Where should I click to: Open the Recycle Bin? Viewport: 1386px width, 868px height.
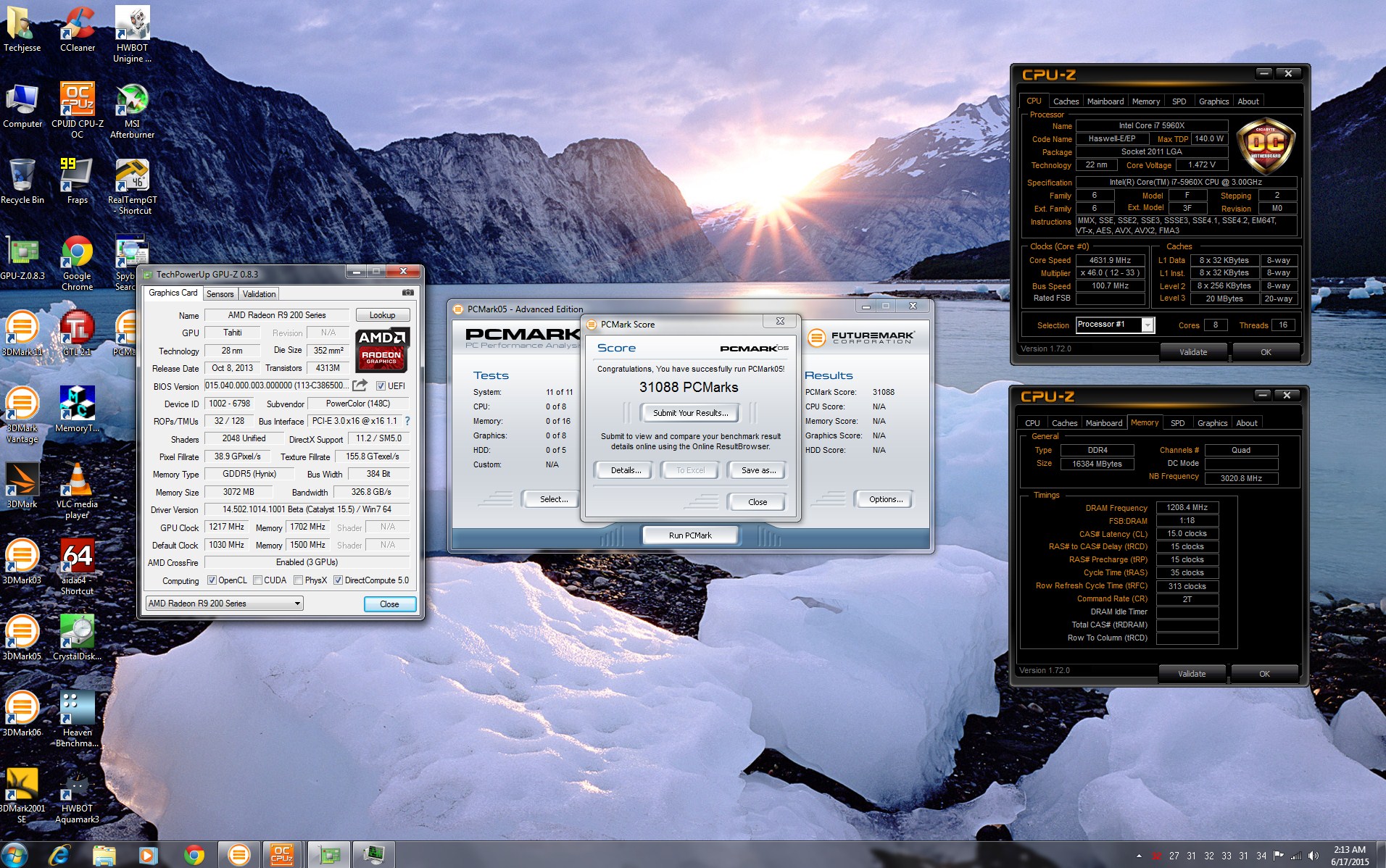pyautogui.click(x=22, y=181)
